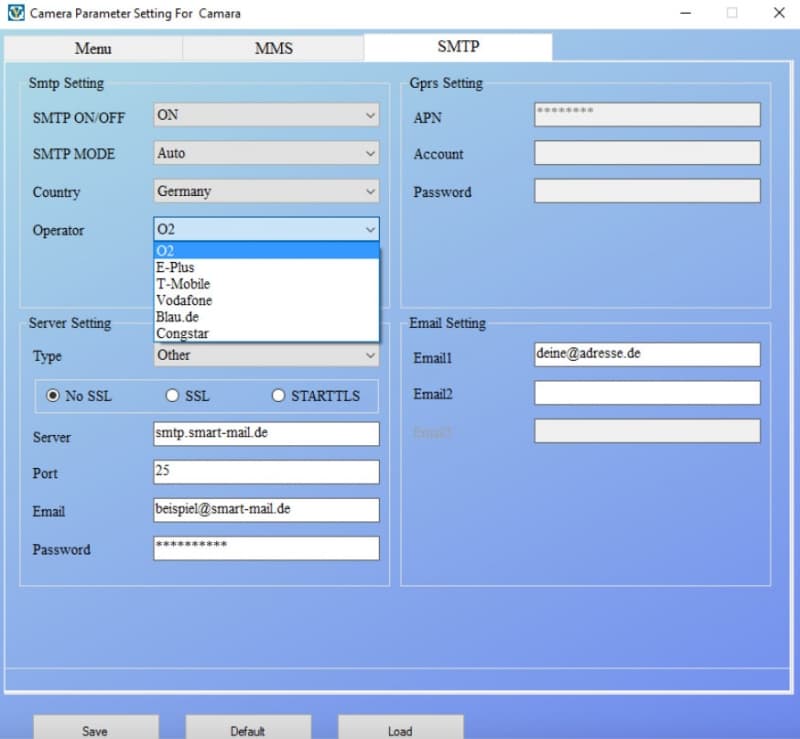
Task: Expand the Country dropdown showing Germany
Action: click(266, 191)
